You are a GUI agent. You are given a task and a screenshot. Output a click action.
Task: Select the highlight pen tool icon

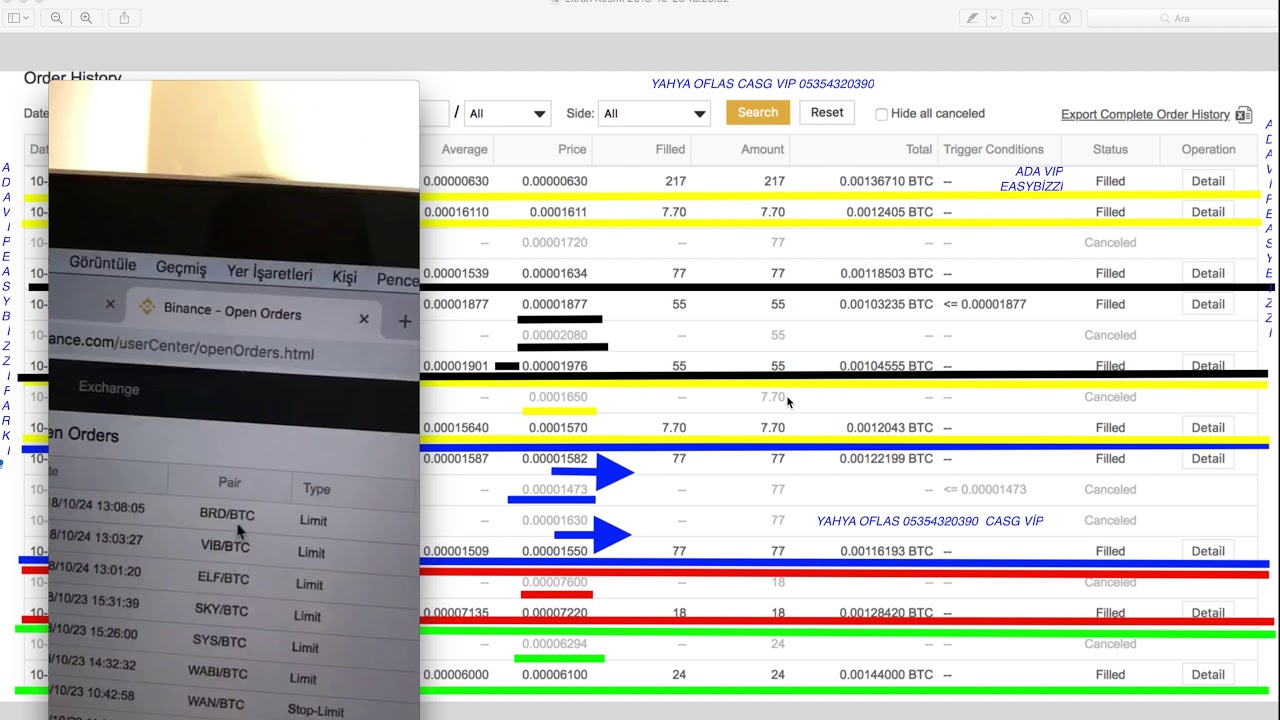972,18
